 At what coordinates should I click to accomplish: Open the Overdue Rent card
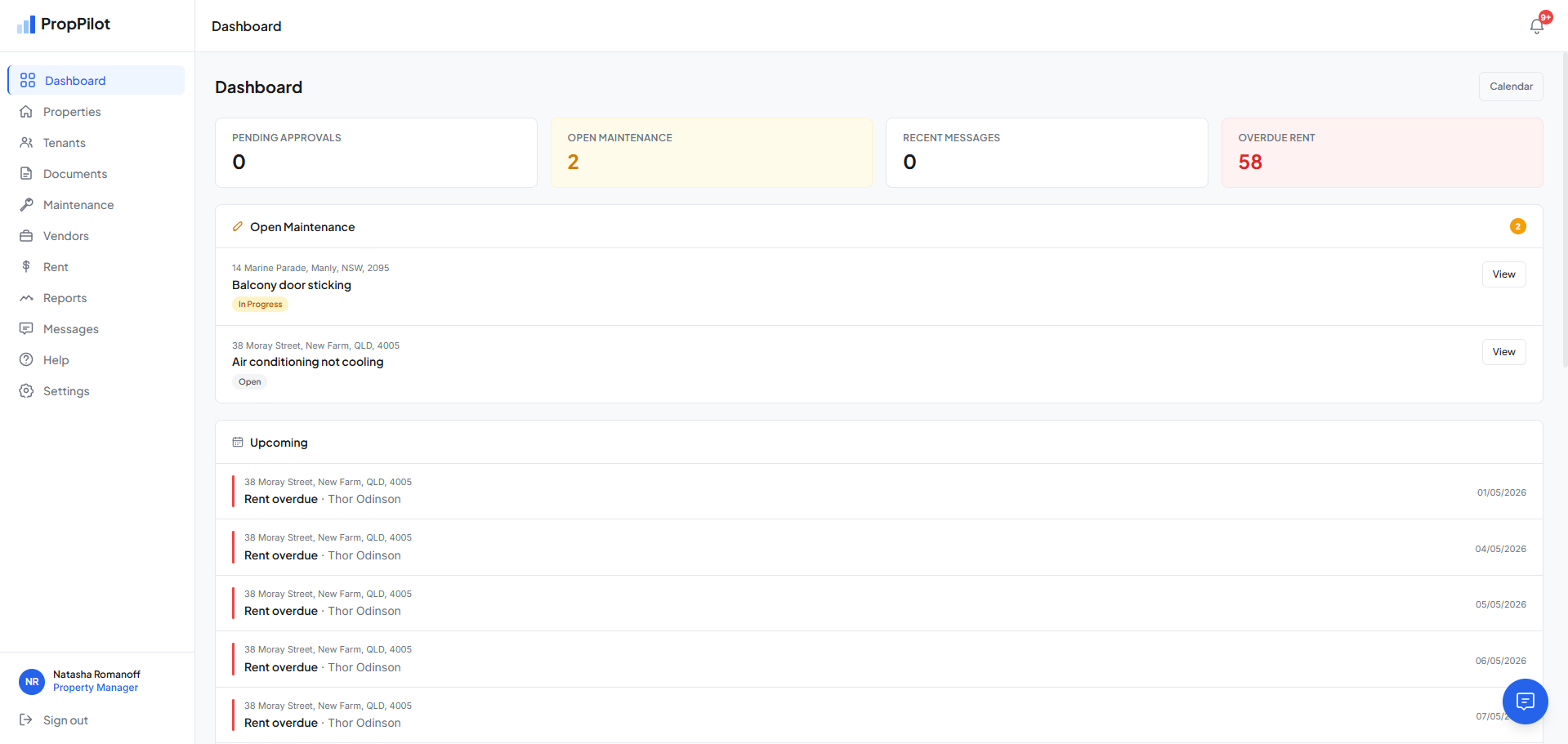click(x=1382, y=153)
